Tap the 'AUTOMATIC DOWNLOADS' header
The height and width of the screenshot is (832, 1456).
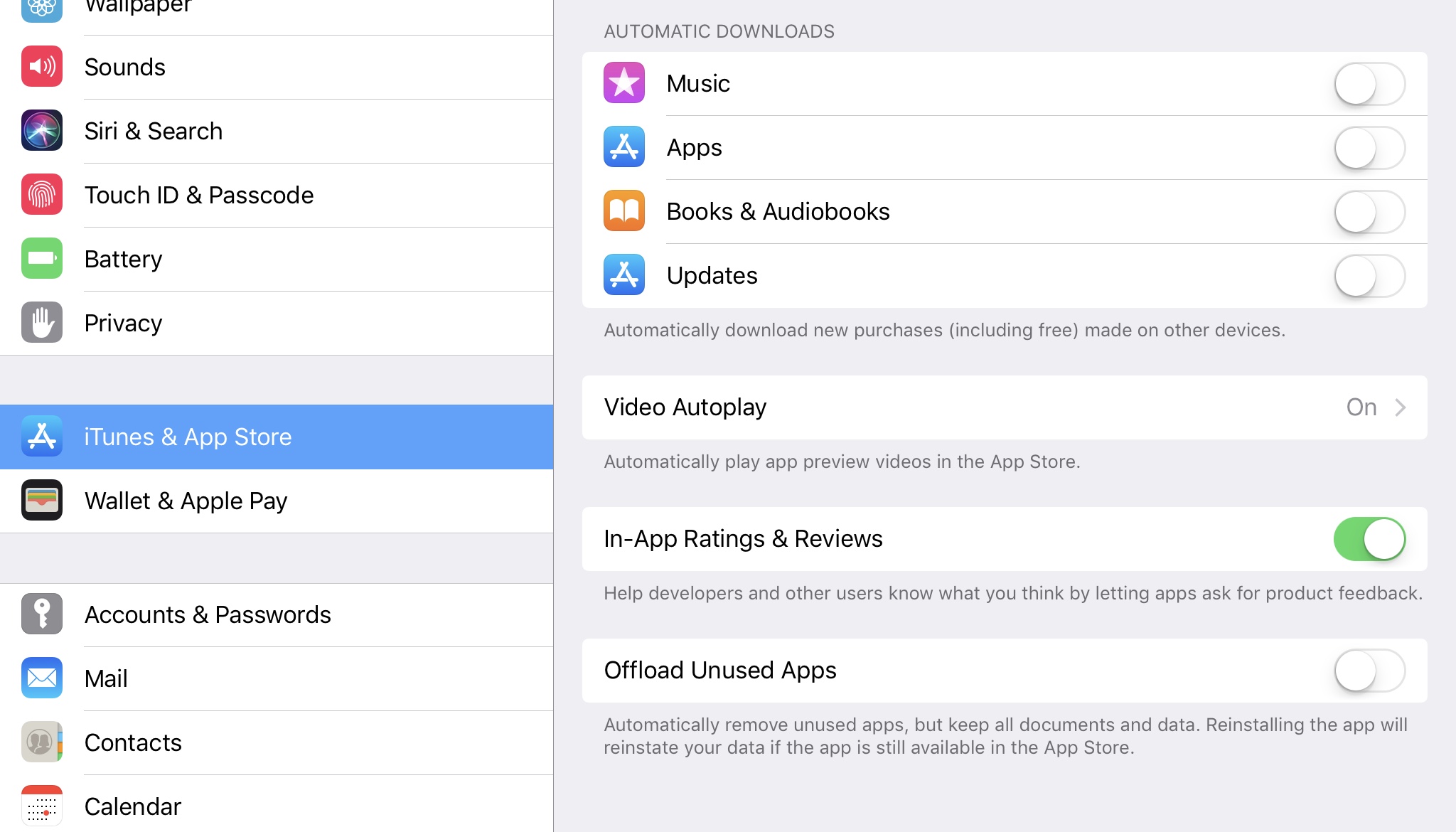pyautogui.click(x=719, y=31)
